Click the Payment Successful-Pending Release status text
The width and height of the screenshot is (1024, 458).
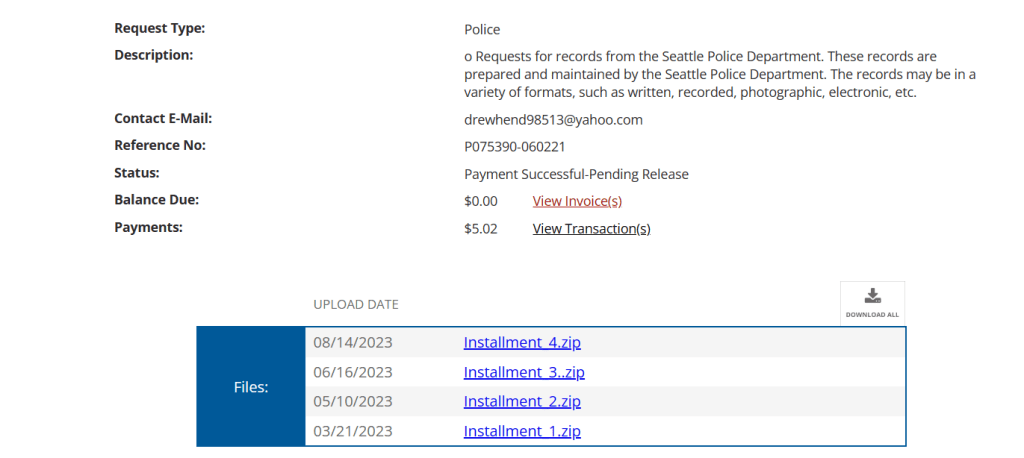(x=576, y=174)
